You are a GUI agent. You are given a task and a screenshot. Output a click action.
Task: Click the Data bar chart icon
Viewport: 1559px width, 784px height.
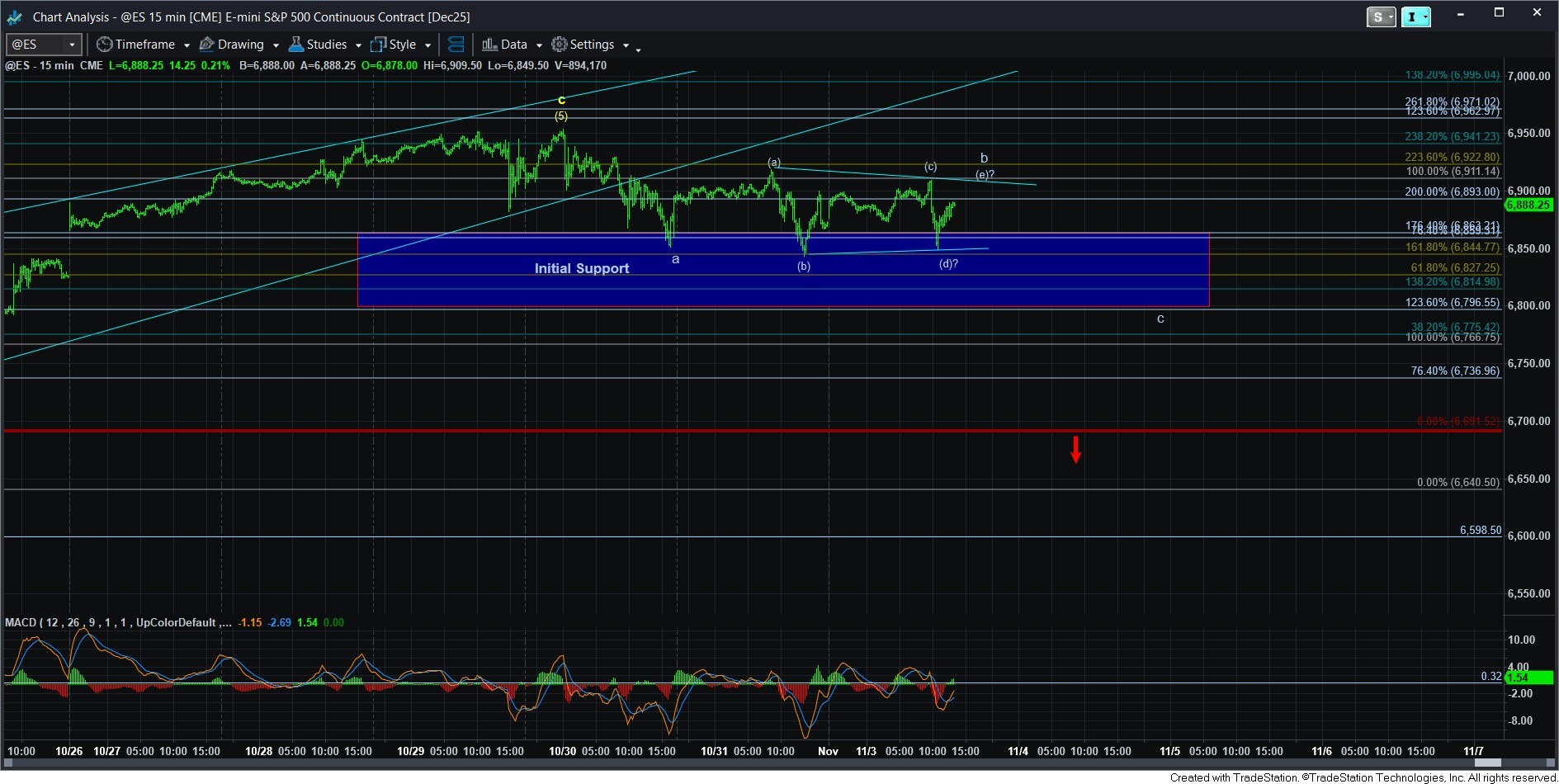pos(489,45)
